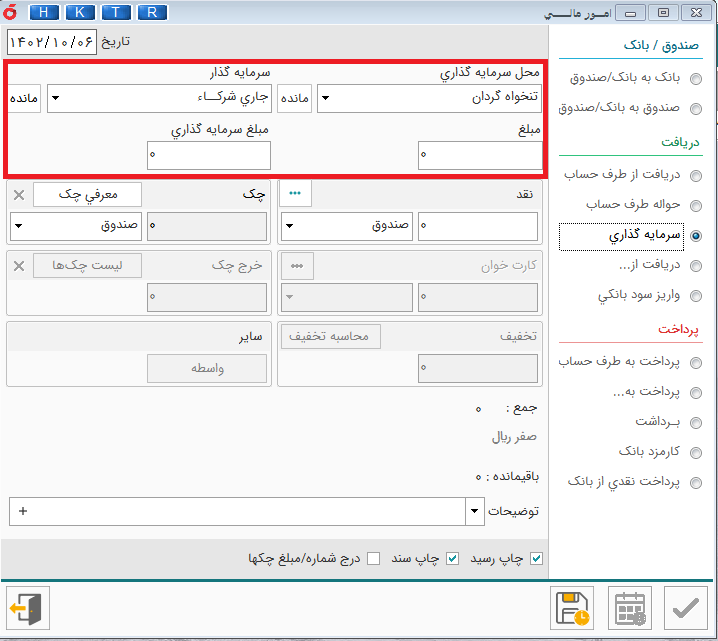The height and width of the screenshot is (641, 718).
Task: Expand the توضيحات dropdown arrow
Action: 474,511
